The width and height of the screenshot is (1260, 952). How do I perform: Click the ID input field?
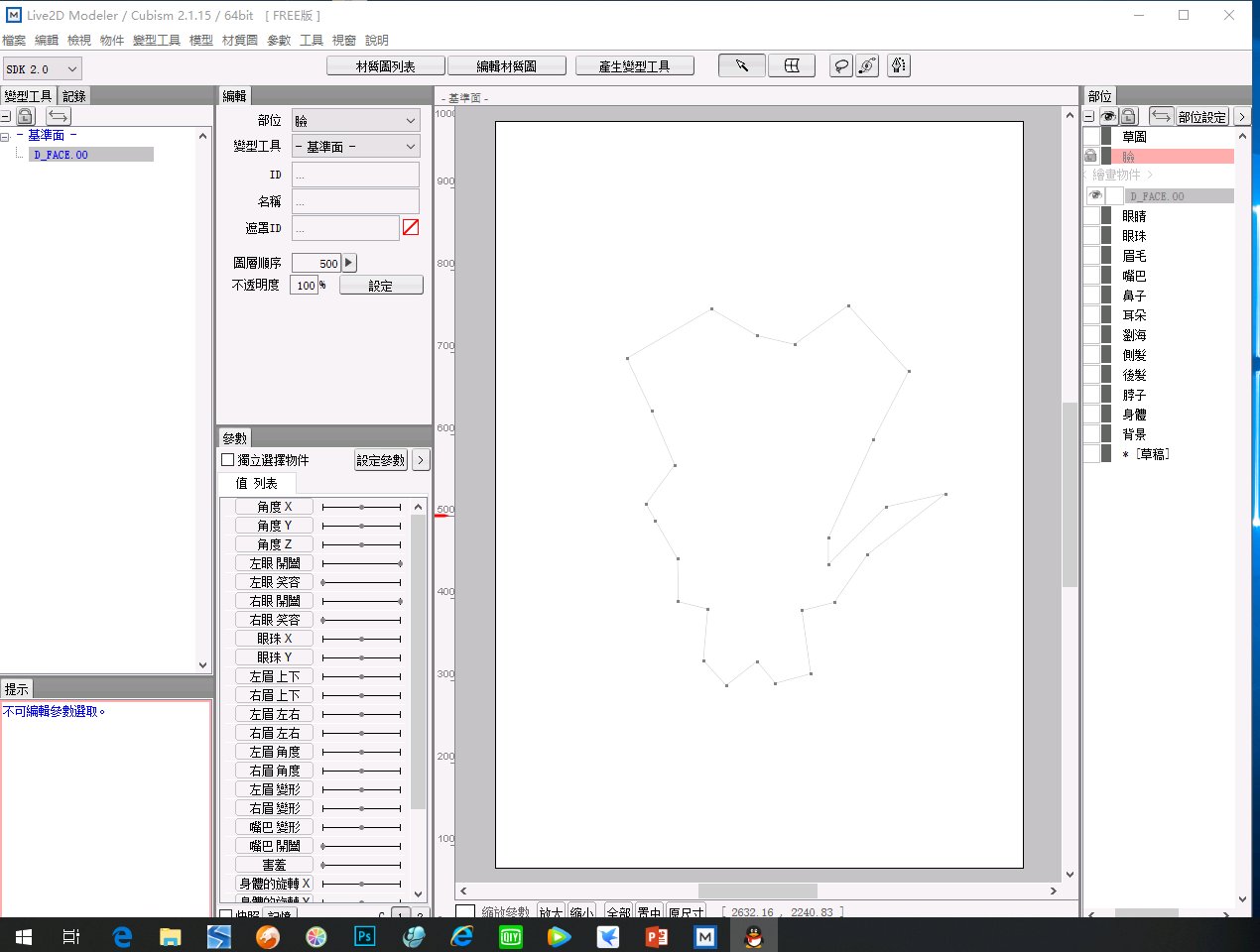coord(355,174)
